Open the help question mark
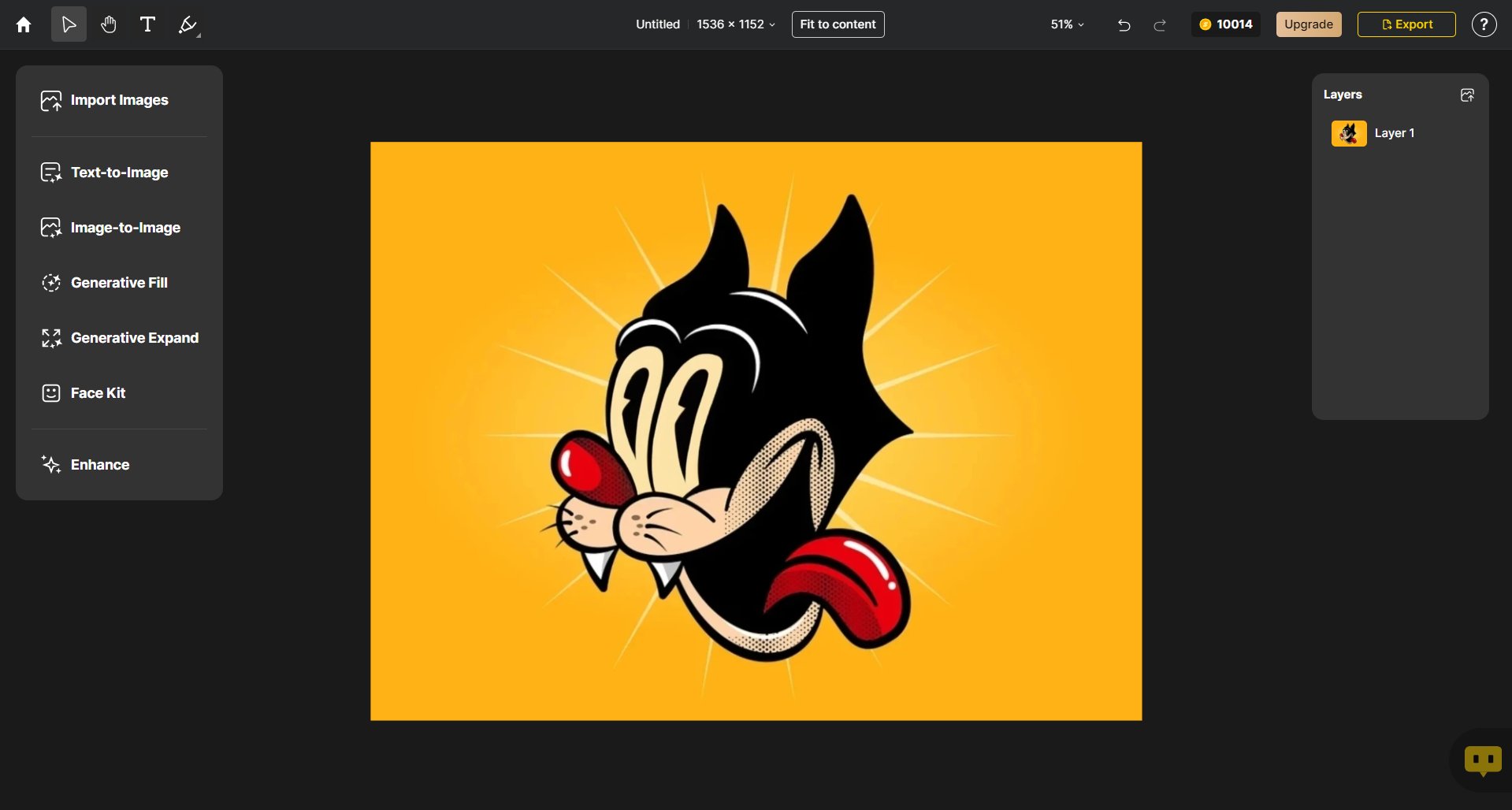1512x810 pixels. tap(1484, 24)
